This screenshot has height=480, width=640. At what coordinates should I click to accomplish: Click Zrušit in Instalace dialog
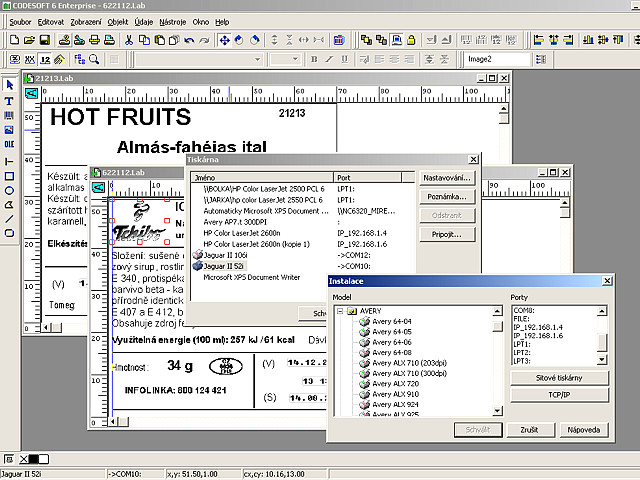[x=529, y=430]
